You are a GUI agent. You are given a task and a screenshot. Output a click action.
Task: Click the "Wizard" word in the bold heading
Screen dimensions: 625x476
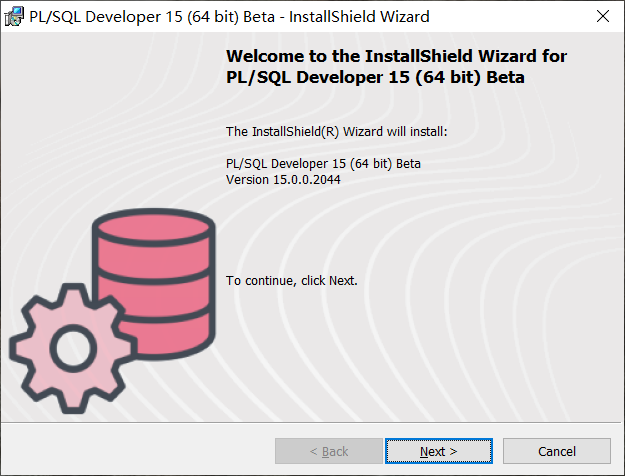507,56
